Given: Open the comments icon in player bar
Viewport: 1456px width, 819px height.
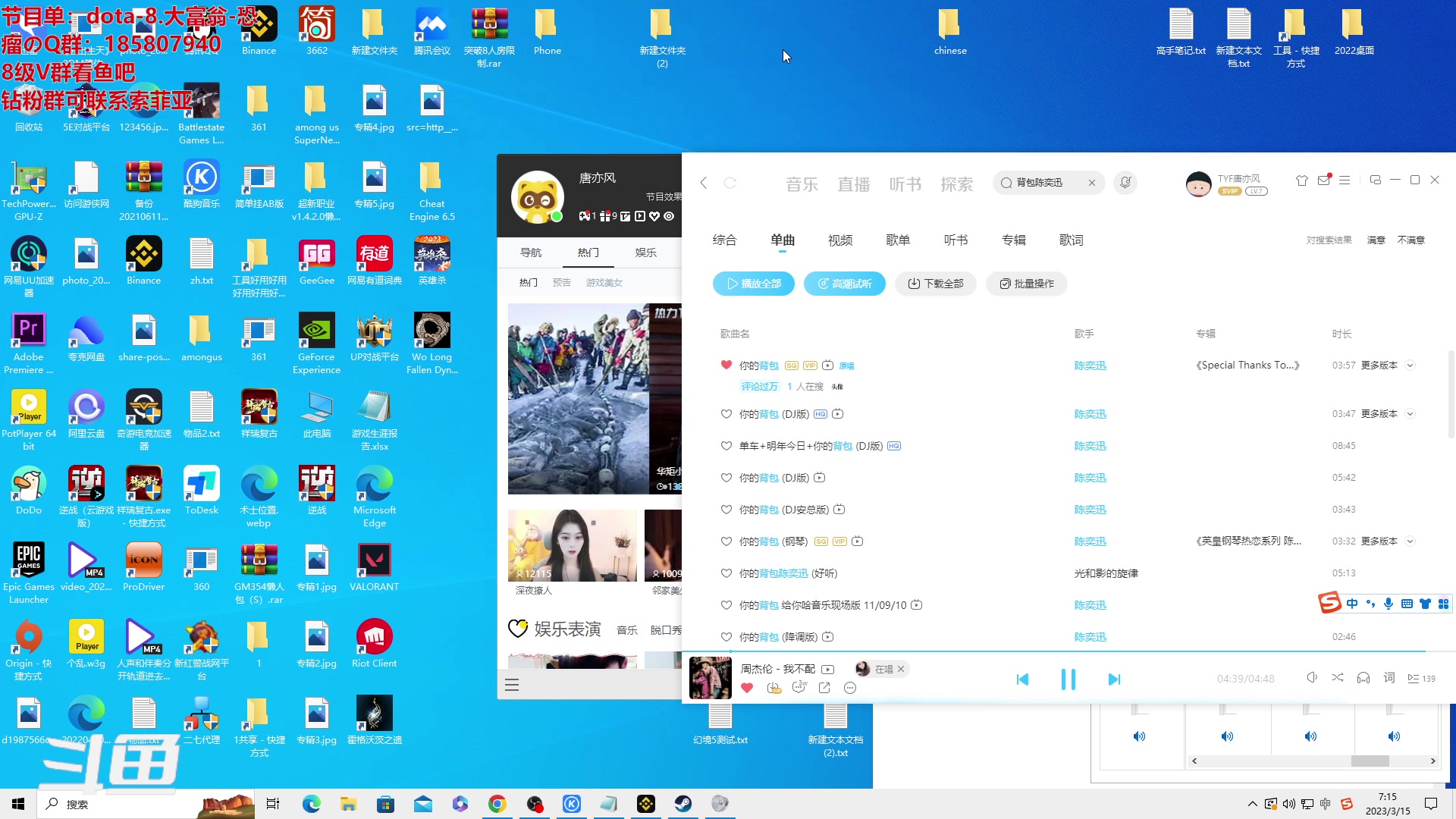Looking at the screenshot, I should [799, 688].
